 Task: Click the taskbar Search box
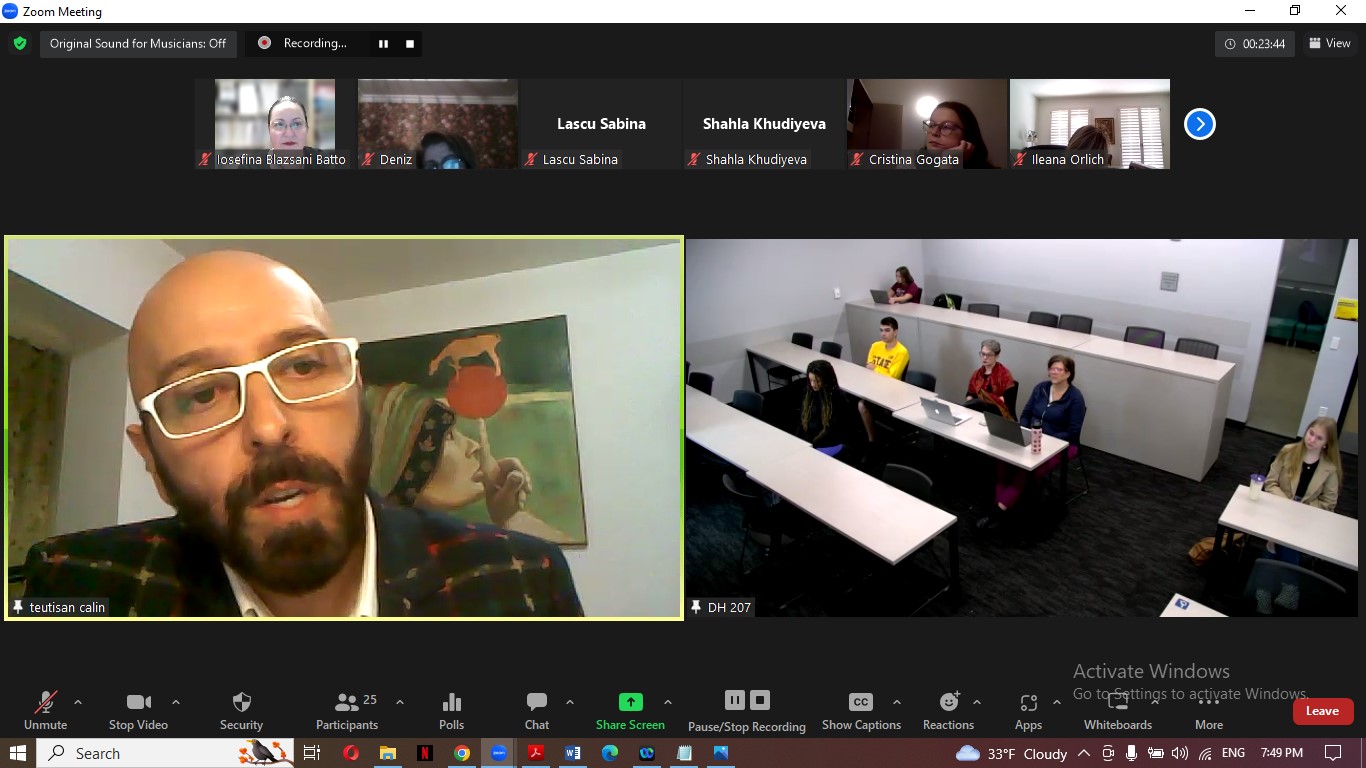tap(166, 753)
